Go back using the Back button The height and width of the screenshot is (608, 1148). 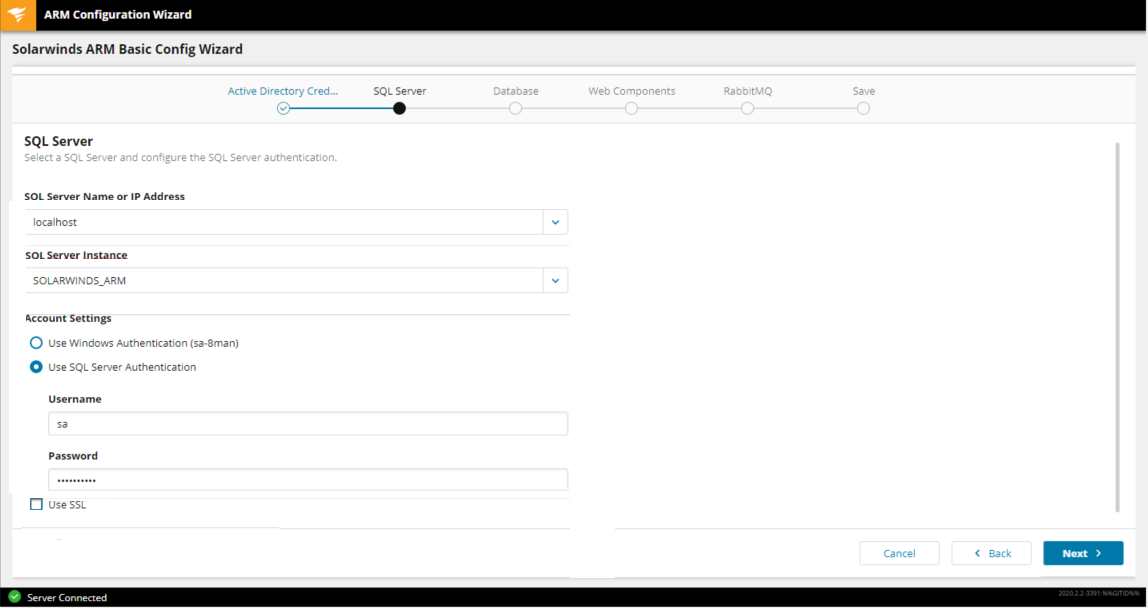(x=991, y=553)
